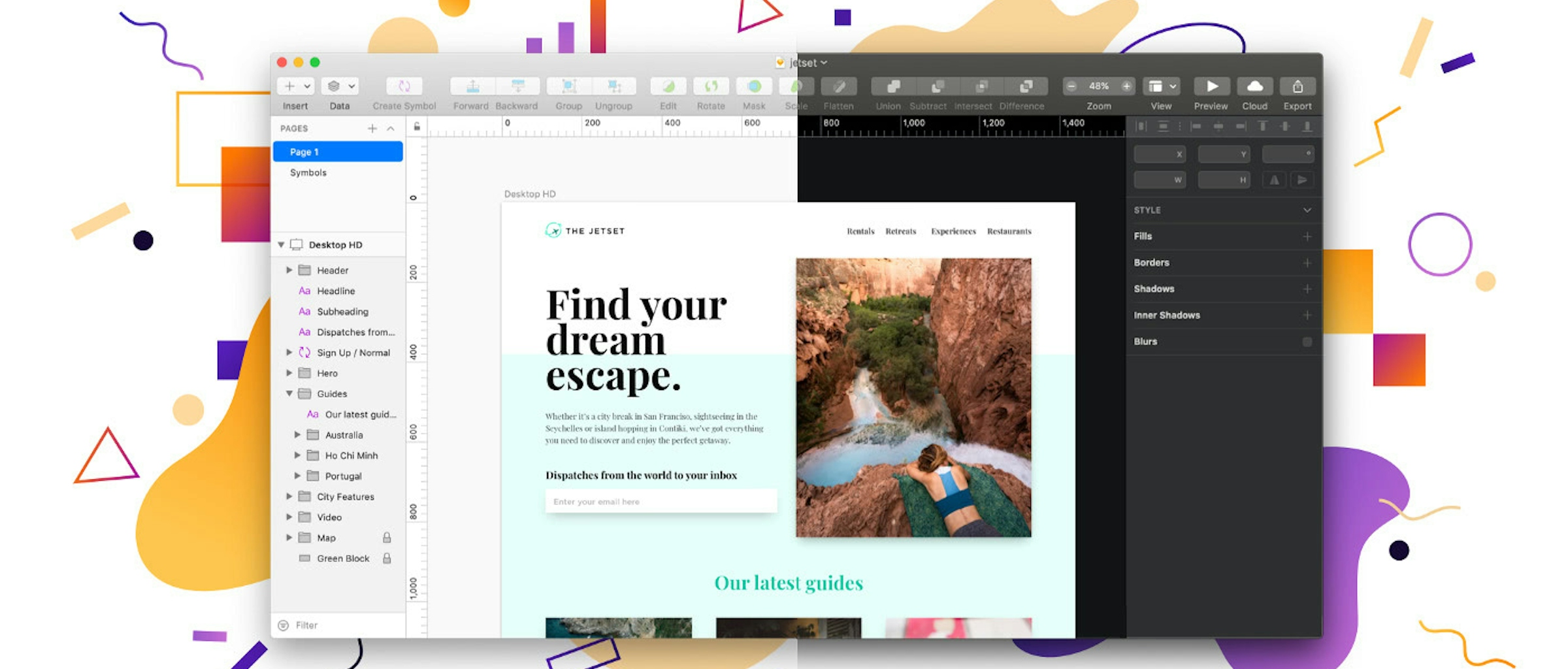1568x669 pixels.
Task: Unlock the Green Block layer
Action: tap(387, 559)
